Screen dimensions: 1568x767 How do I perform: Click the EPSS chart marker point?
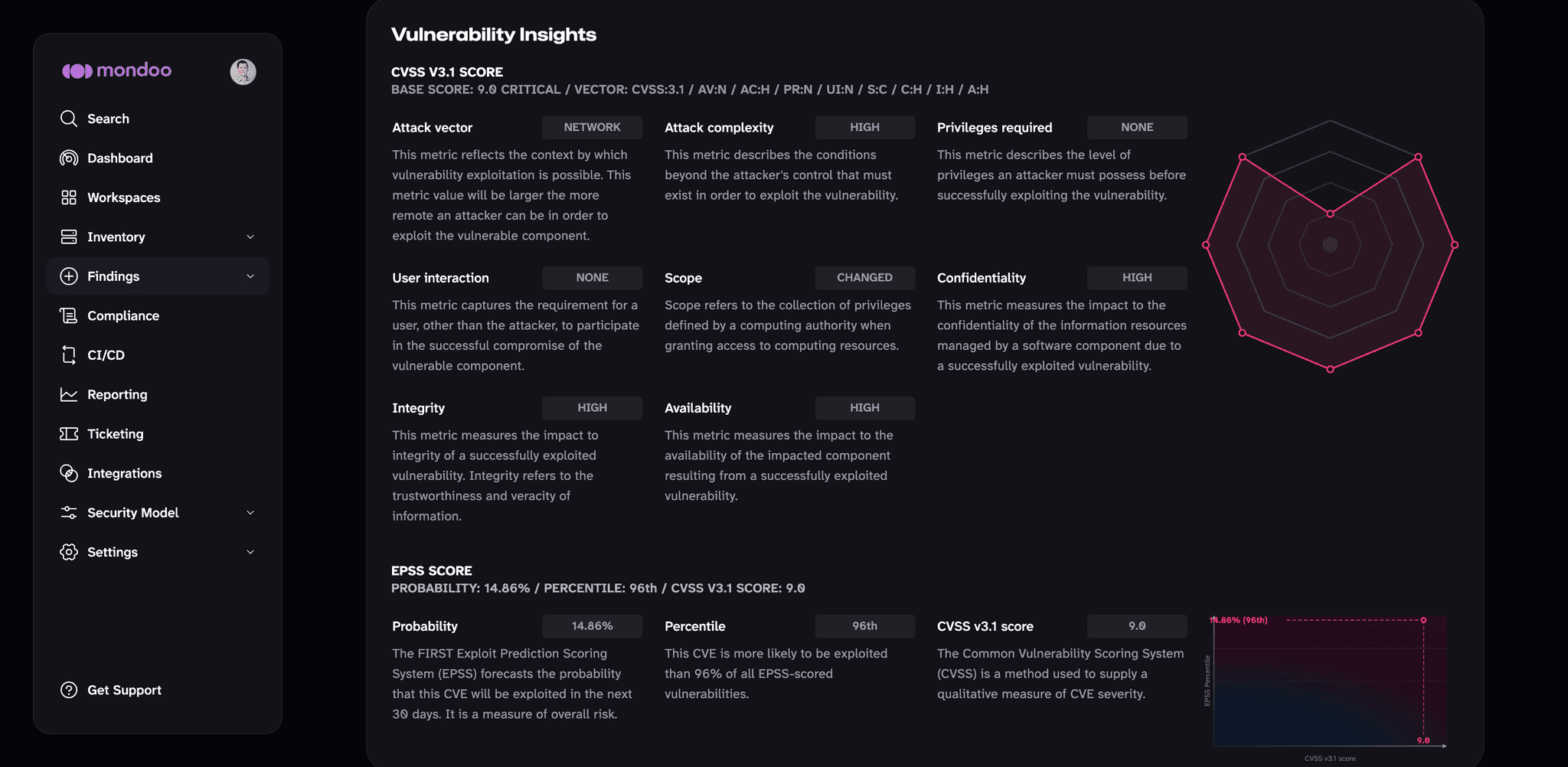pos(1423,620)
